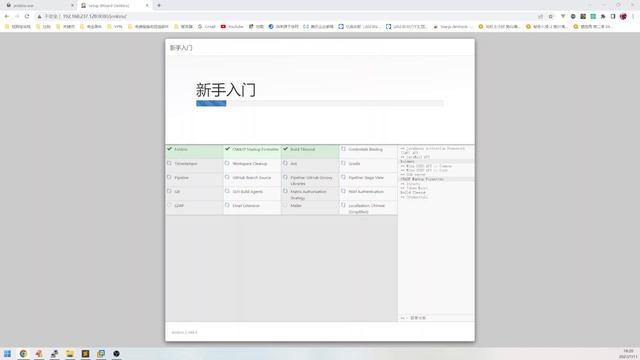Click the 新手入门 large heading
This screenshot has height=360, width=640.
[226, 90]
